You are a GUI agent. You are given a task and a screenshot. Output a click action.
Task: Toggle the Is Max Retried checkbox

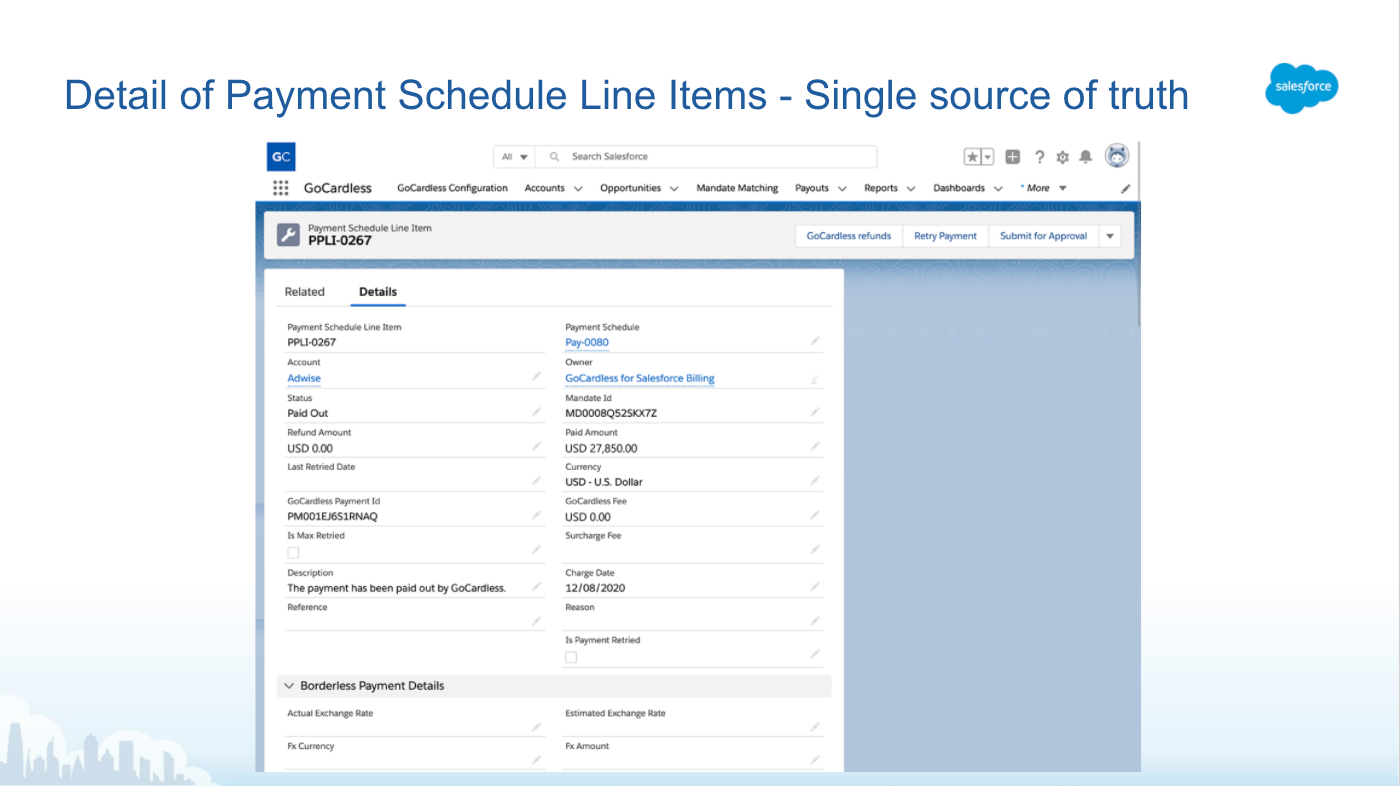pyautogui.click(x=293, y=552)
